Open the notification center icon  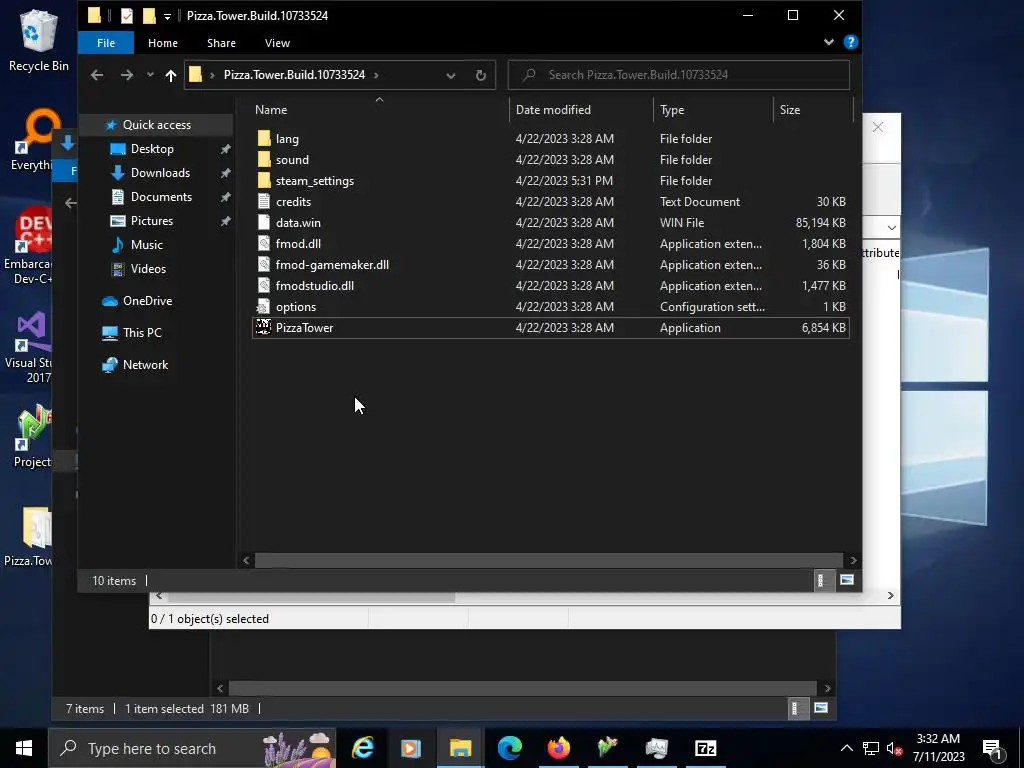pos(993,749)
